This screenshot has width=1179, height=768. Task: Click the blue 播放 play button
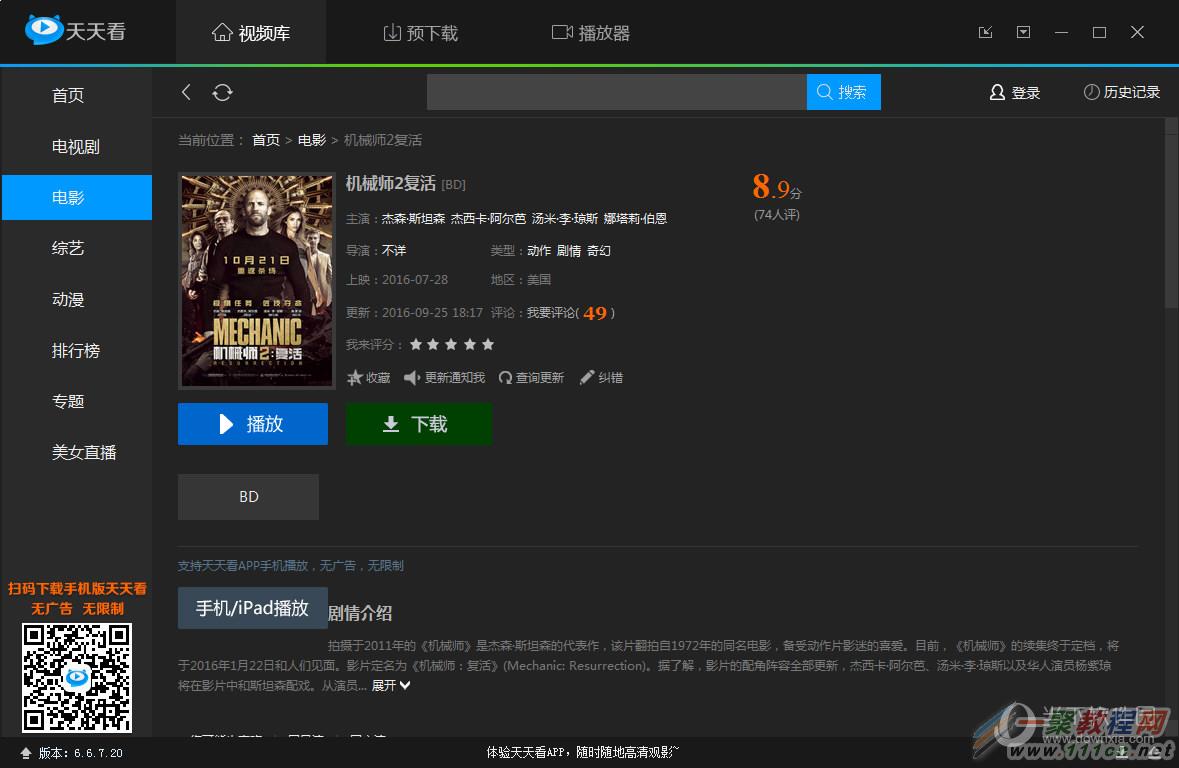tap(253, 424)
